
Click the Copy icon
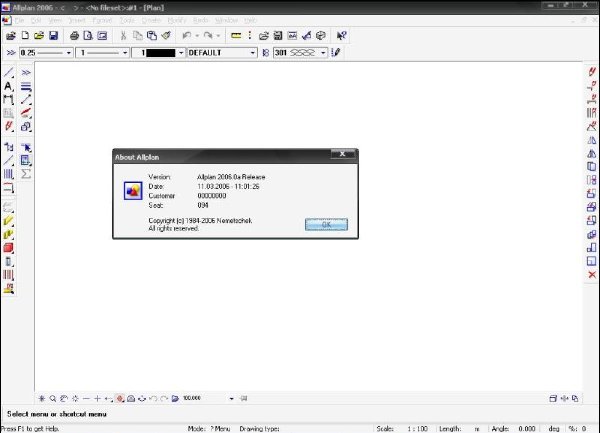(137, 36)
